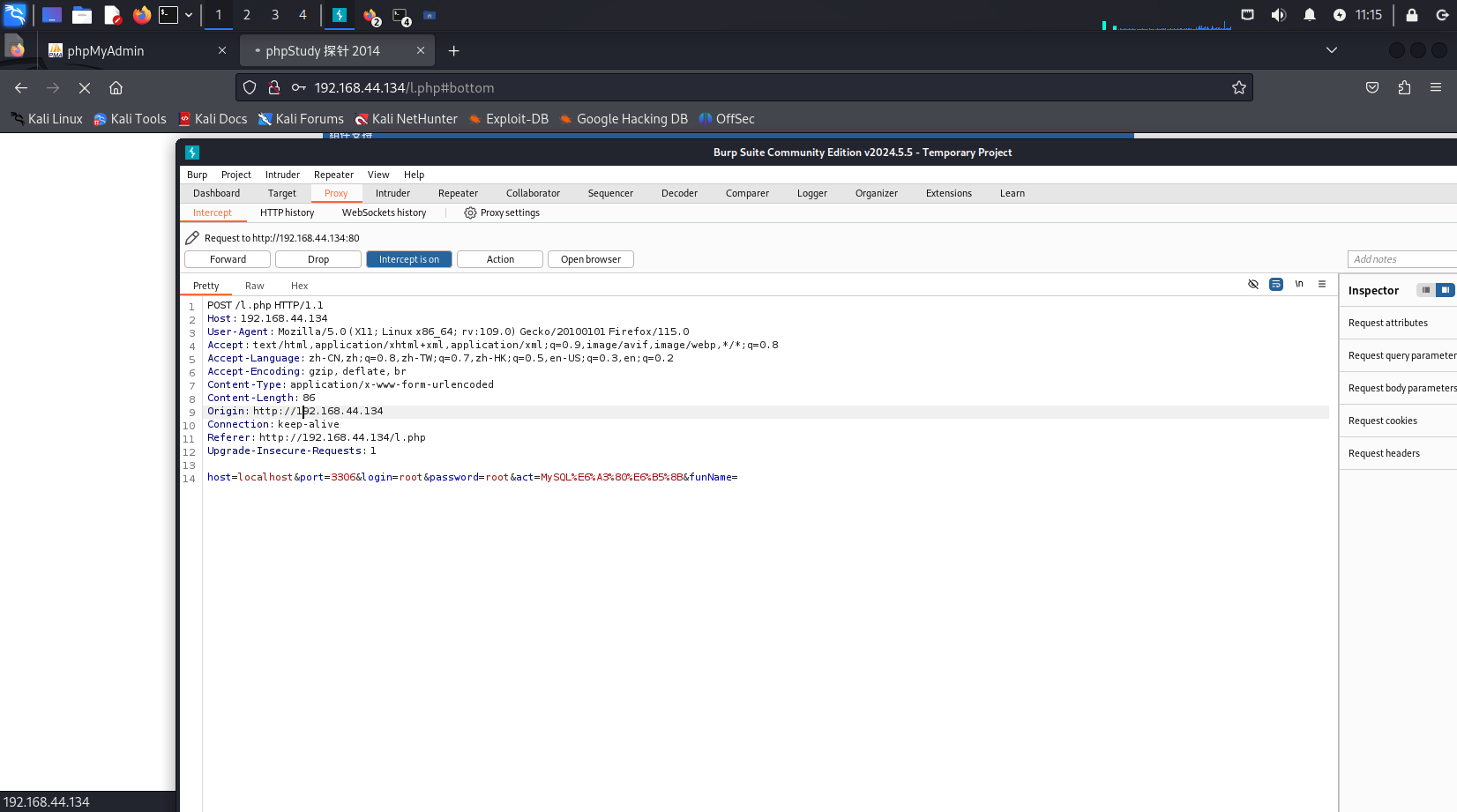The width and height of the screenshot is (1457, 812).
Task: Toggle line wrapping in the editor
Action: coord(1275,284)
